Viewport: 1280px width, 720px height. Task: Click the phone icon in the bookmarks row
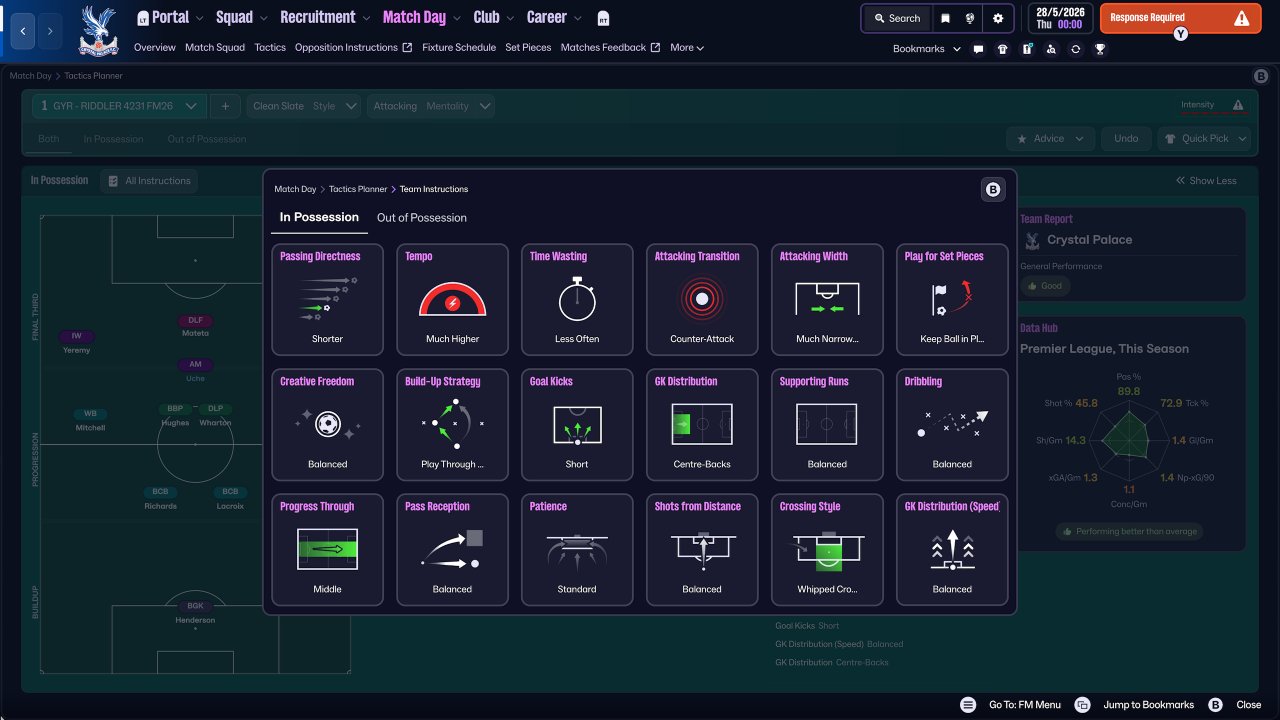[x=1027, y=48]
